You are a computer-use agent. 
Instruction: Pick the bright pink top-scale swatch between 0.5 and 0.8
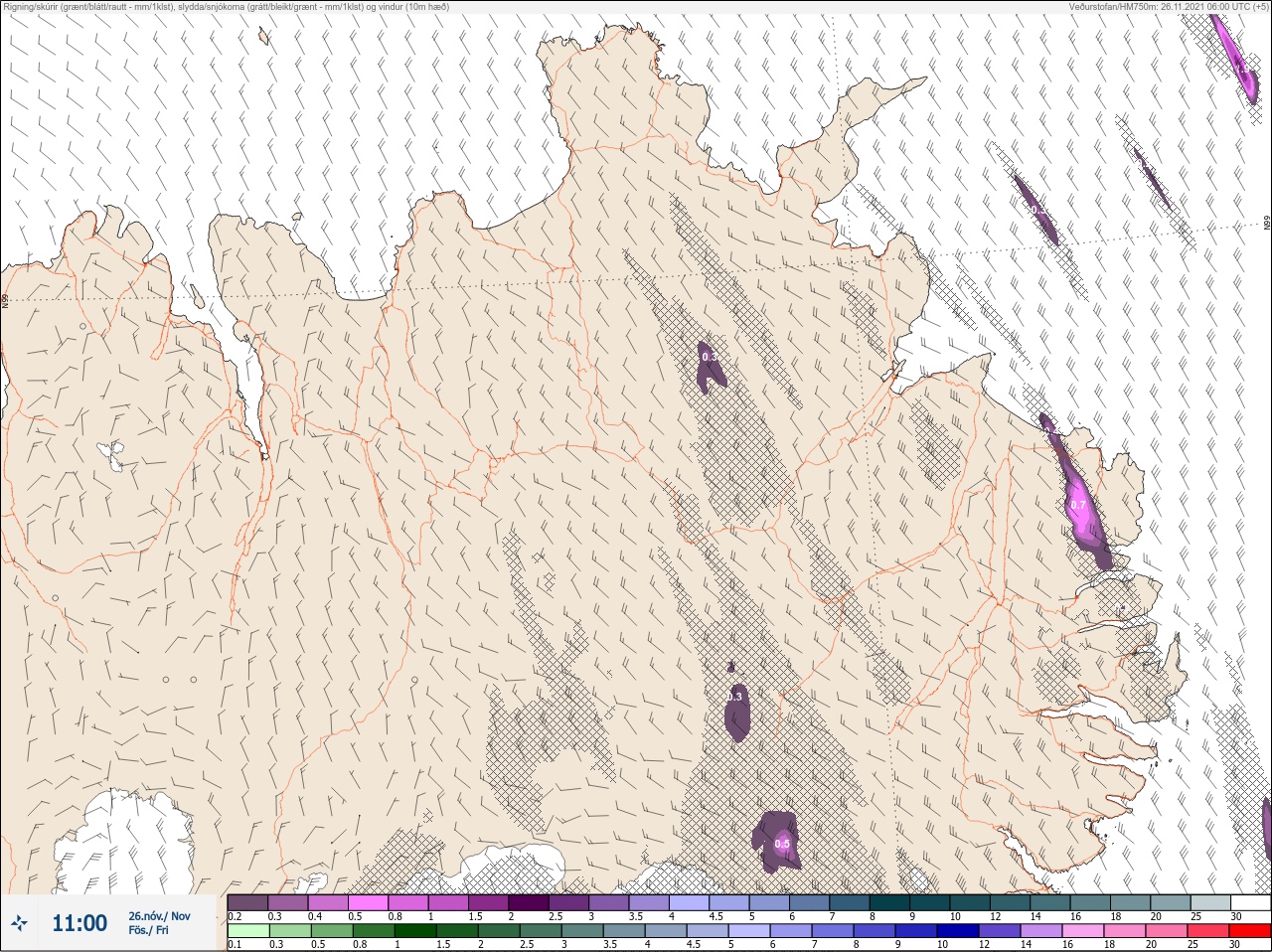[x=368, y=902]
